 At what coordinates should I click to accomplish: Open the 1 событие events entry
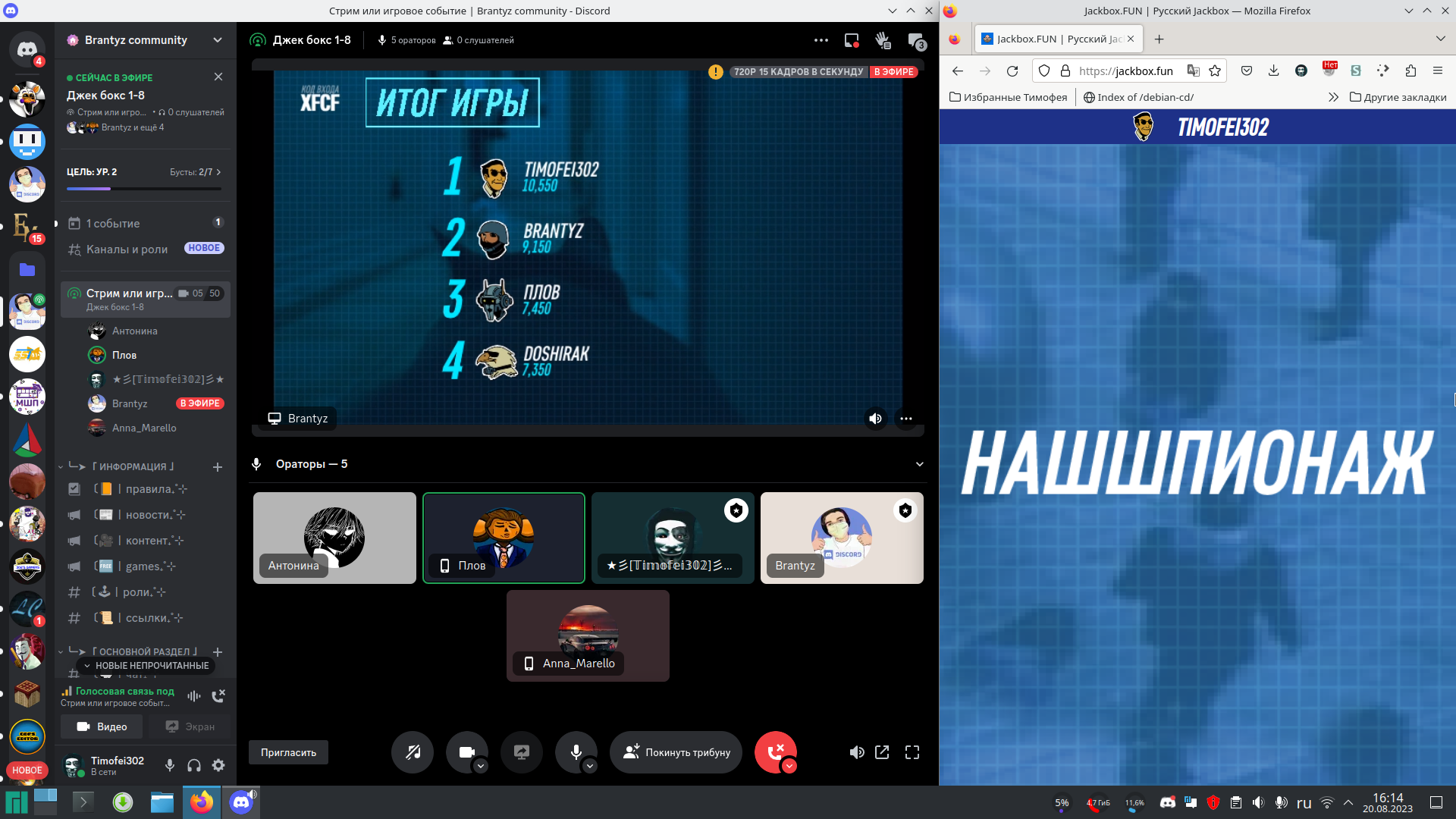(144, 223)
